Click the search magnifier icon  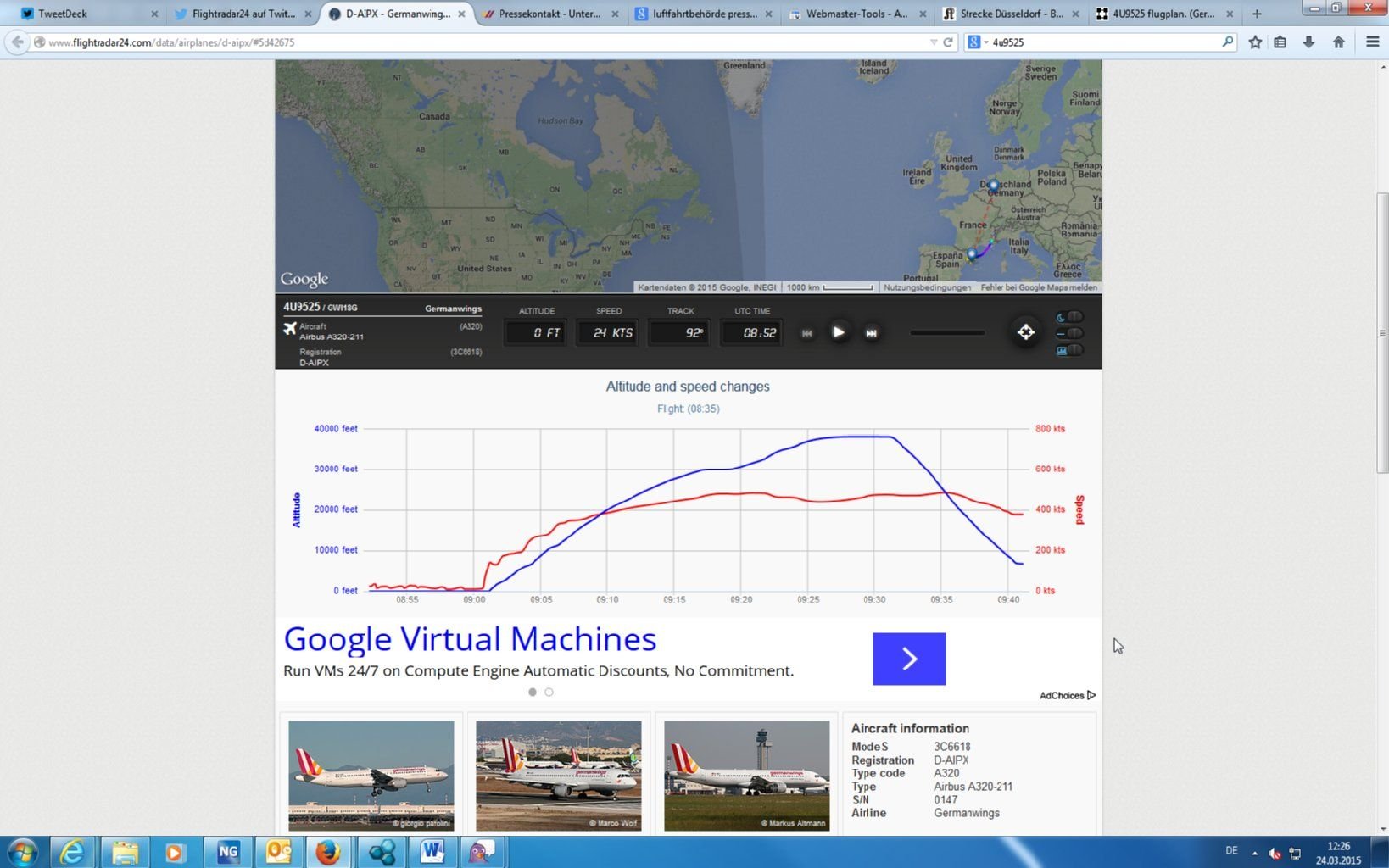click(1226, 42)
